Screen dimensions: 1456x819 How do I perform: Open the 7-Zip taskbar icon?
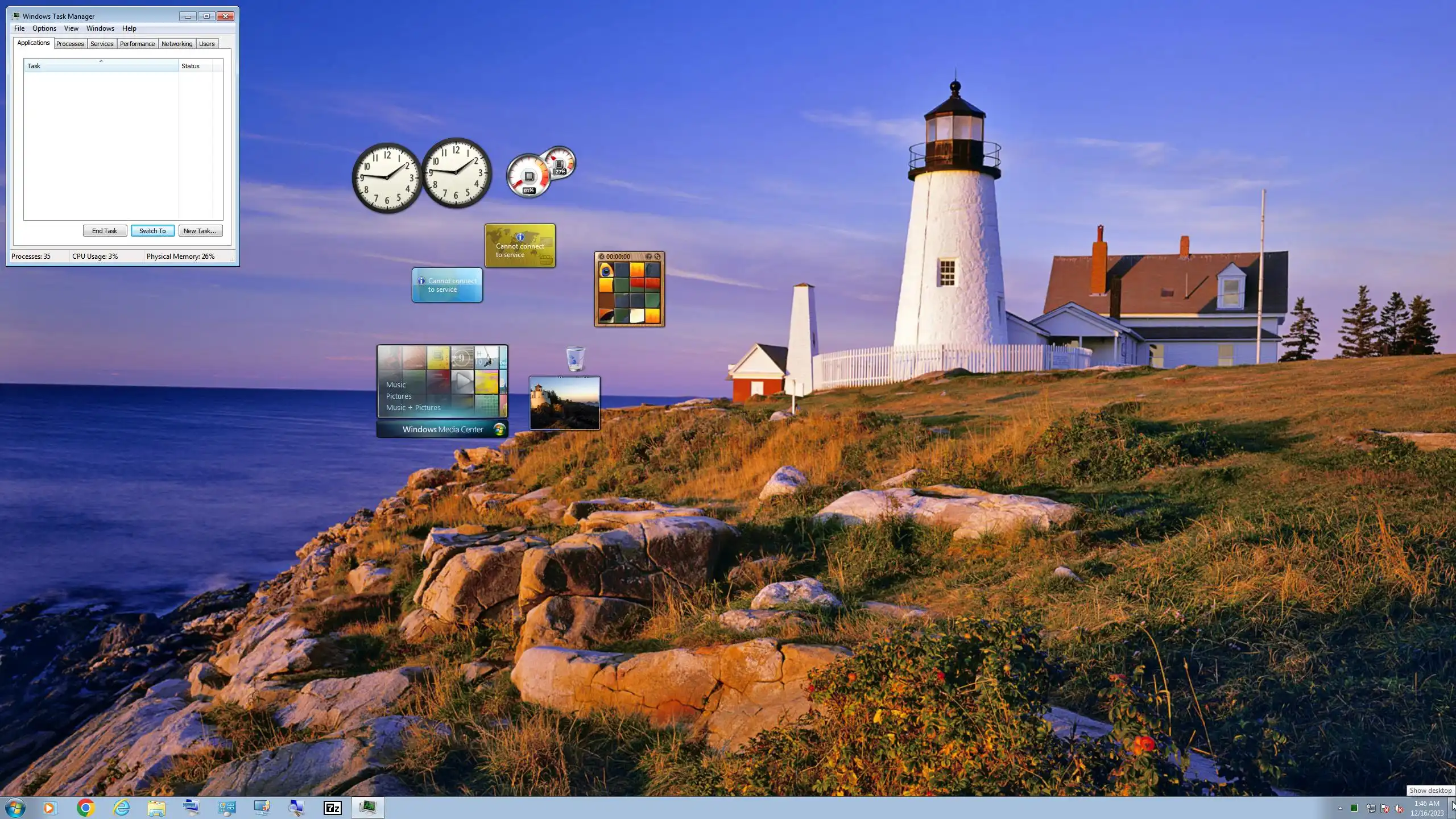click(x=332, y=808)
